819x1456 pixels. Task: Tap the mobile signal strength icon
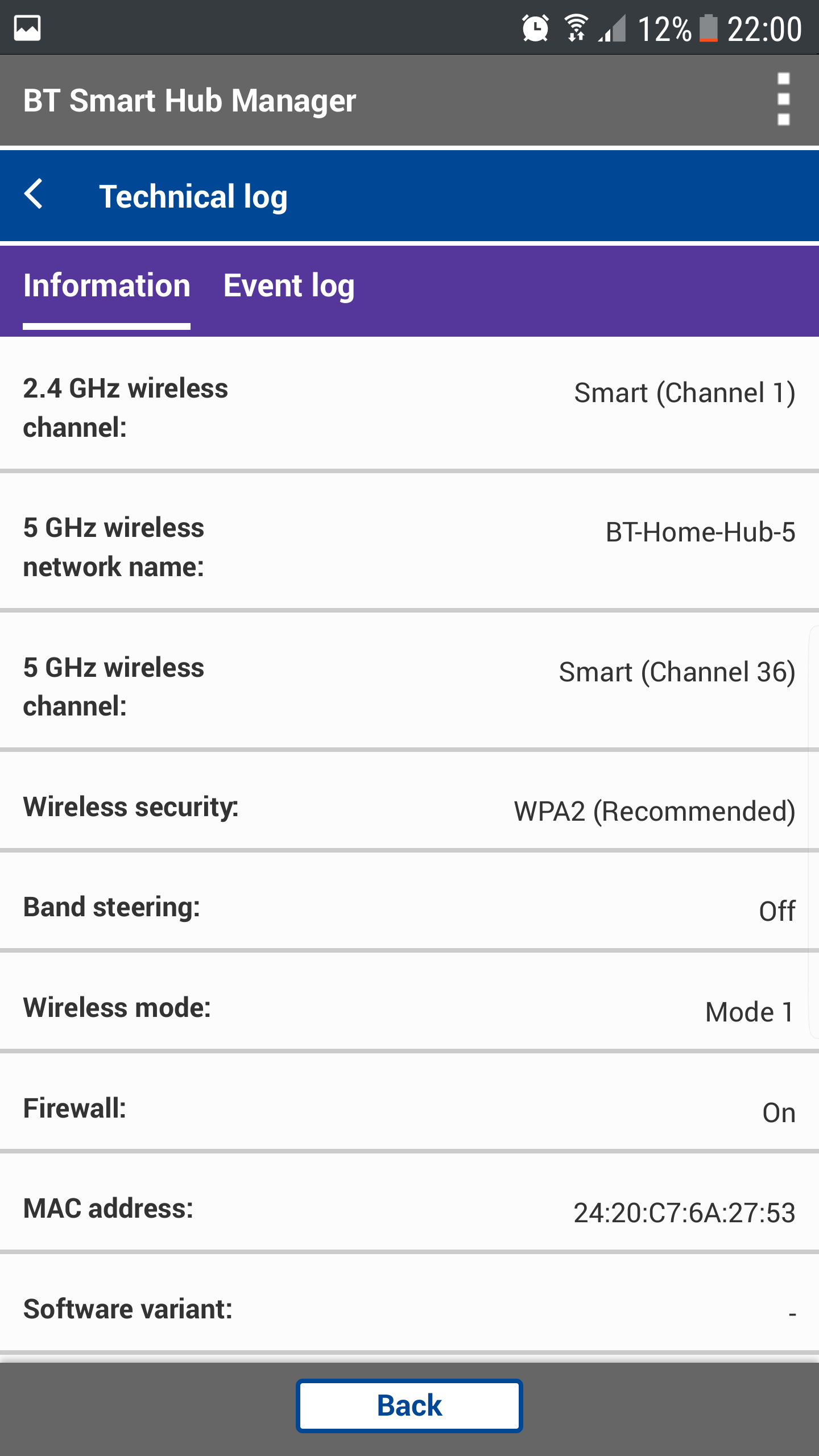[613, 28]
